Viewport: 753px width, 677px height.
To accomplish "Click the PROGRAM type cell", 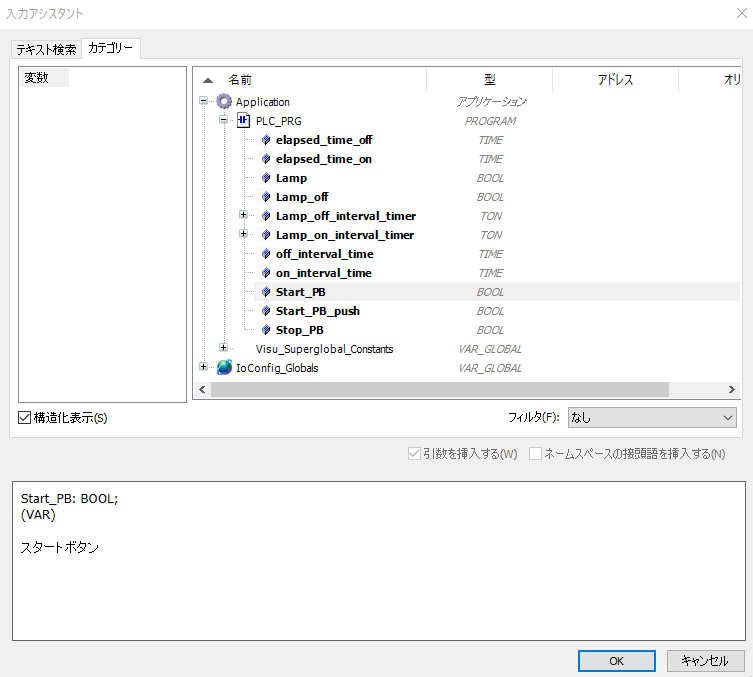I will (x=490, y=121).
